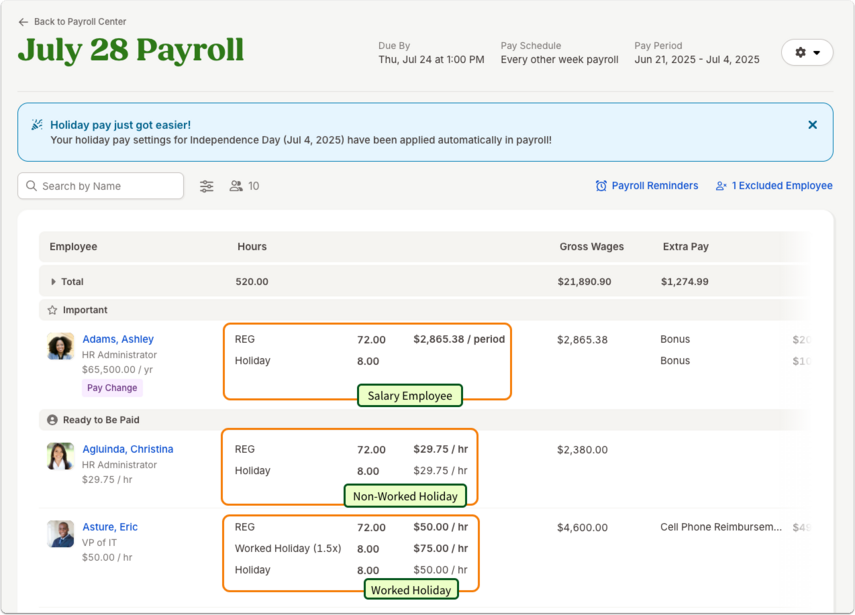The height and width of the screenshot is (615, 855).
Task: Click the magnifier icon in search box
Action: (32, 186)
